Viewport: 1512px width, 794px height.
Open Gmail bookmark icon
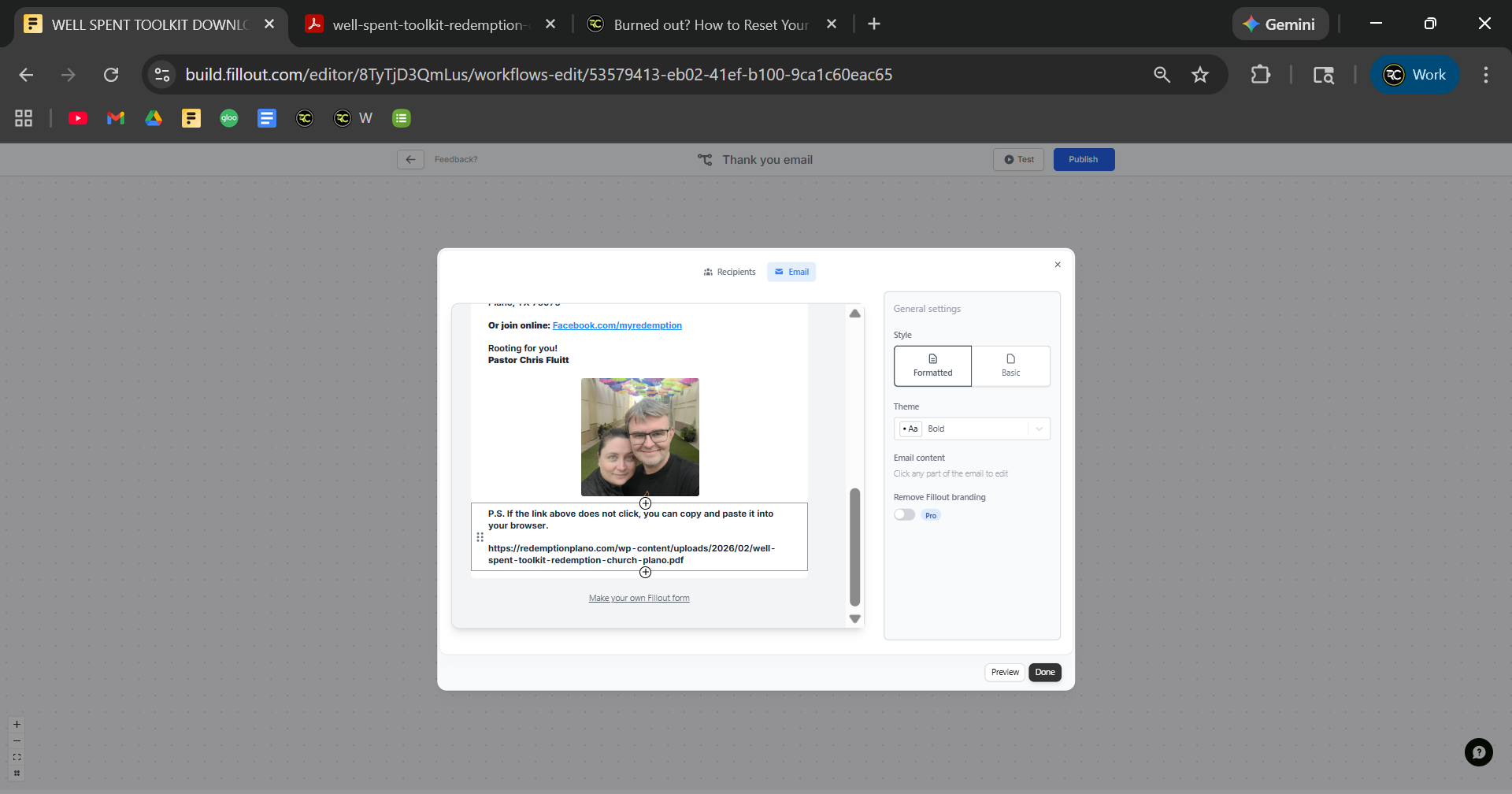click(116, 118)
